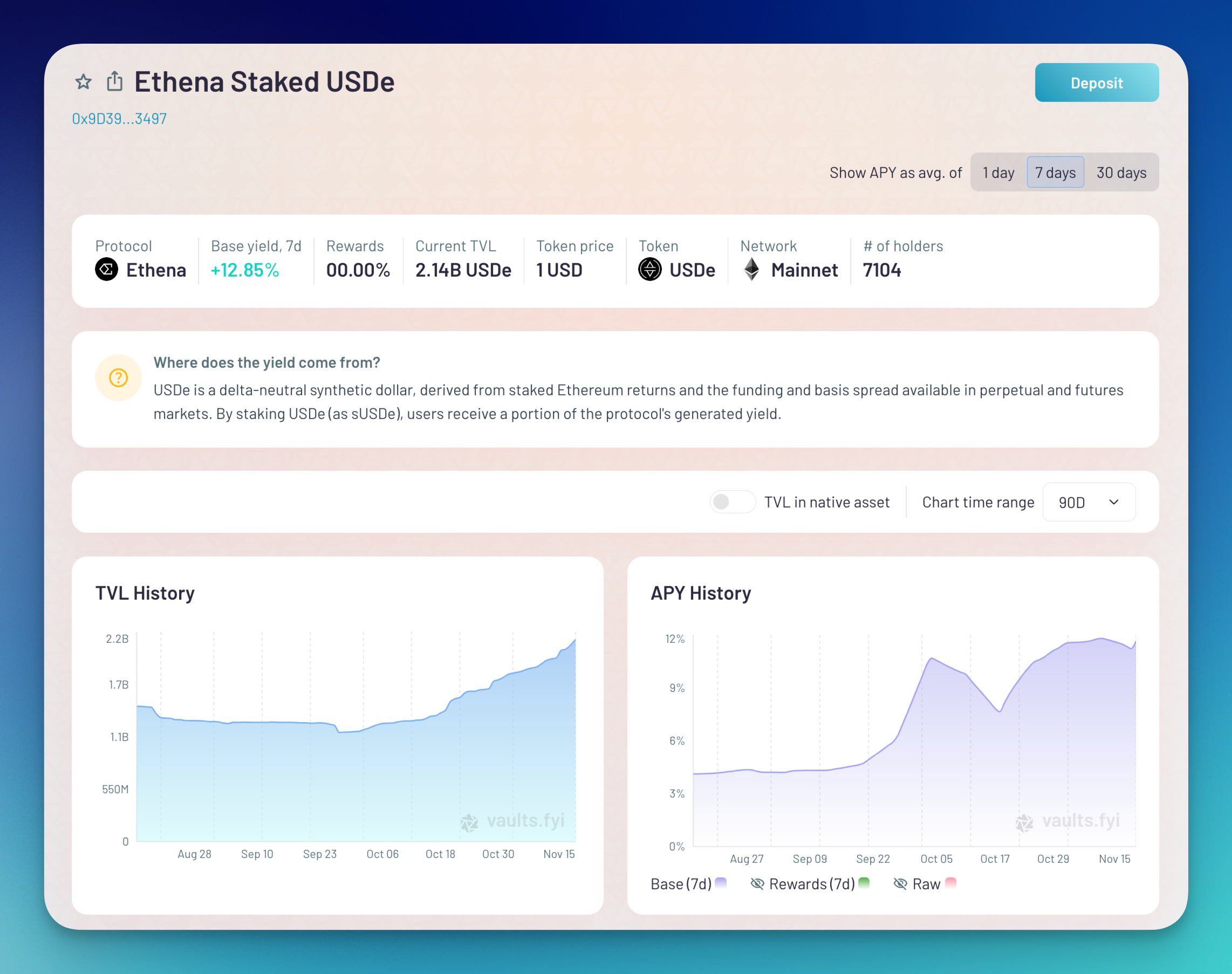Image resolution: width=1232 pixels, height=974 pixels.
Task: Click the chevron arrow in 90D selector
Action: (1113, 503)
